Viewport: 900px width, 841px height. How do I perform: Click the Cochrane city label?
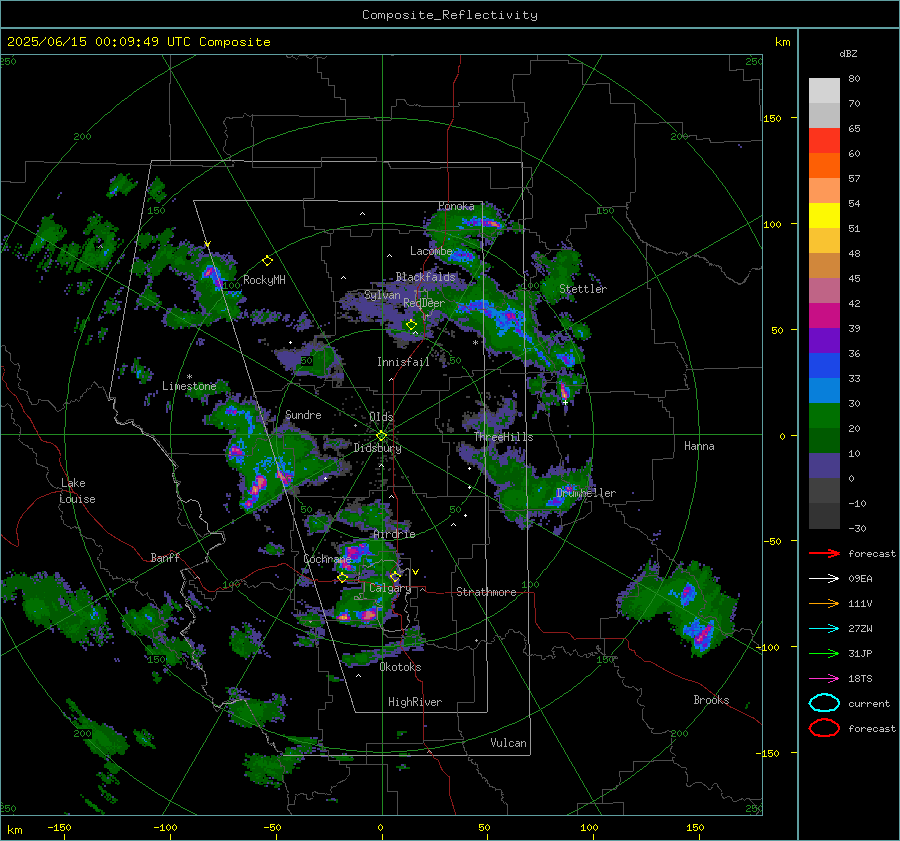click(327, 559)
